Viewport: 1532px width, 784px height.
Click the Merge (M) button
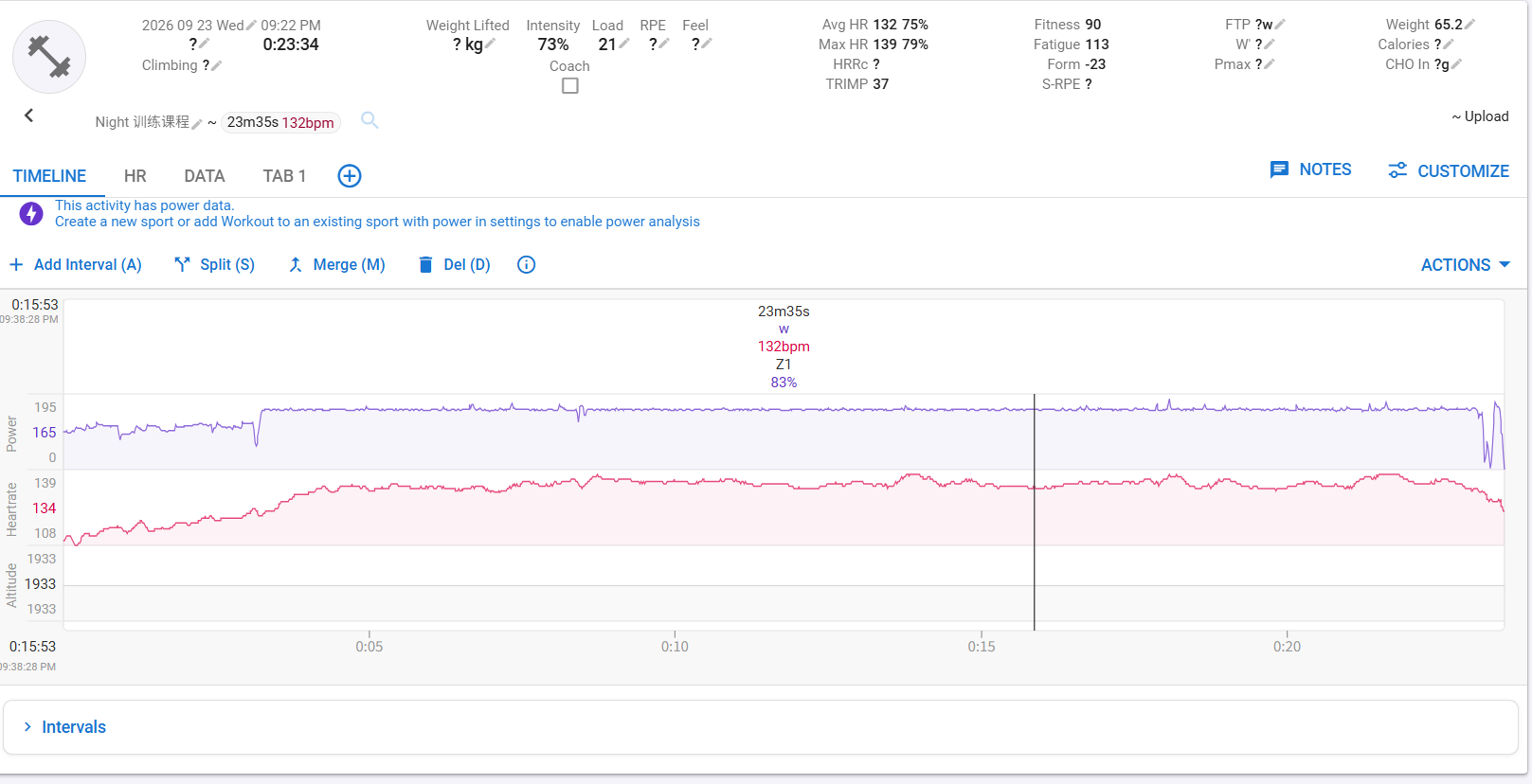(336, 265)
